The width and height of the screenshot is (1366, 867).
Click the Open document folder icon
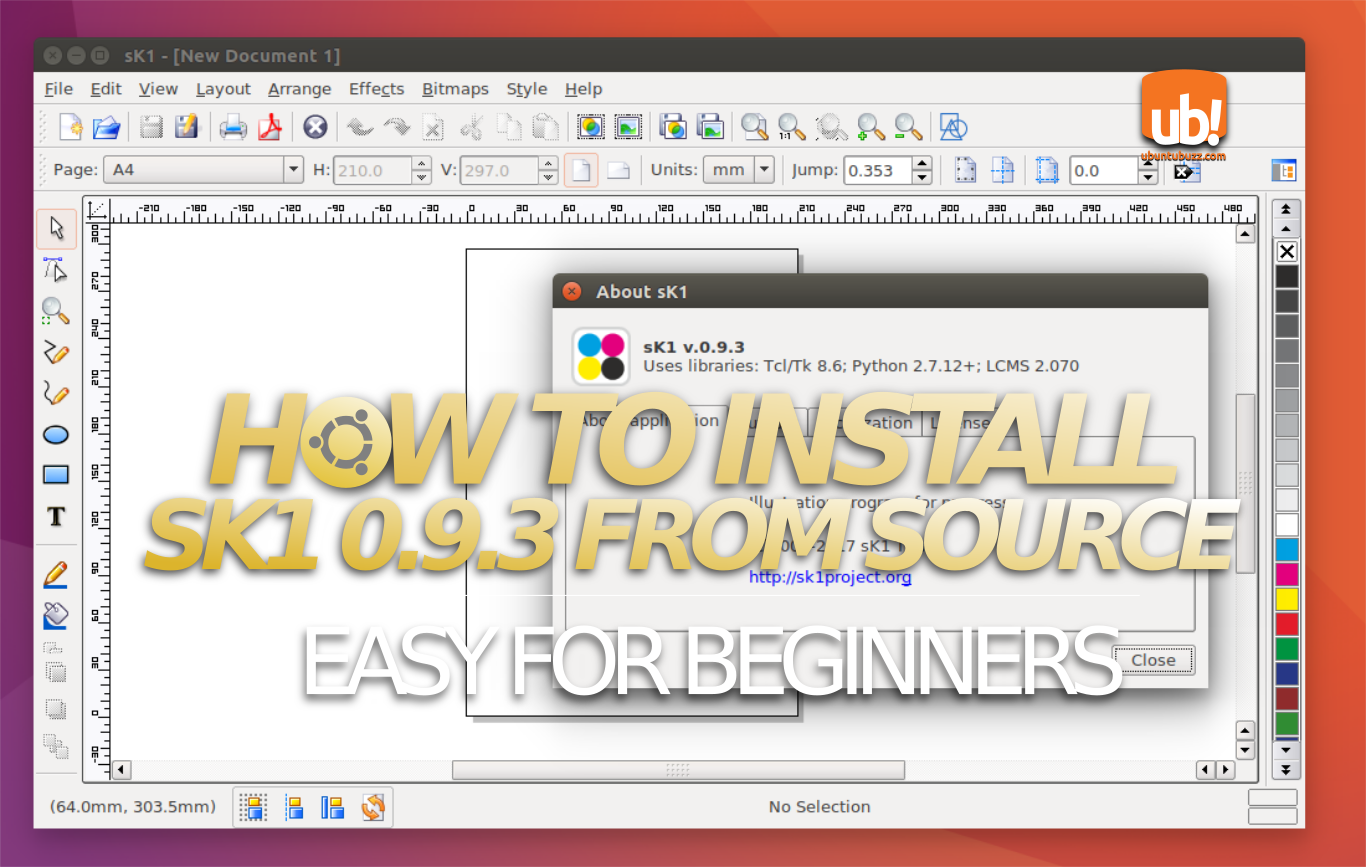point(106,127)
